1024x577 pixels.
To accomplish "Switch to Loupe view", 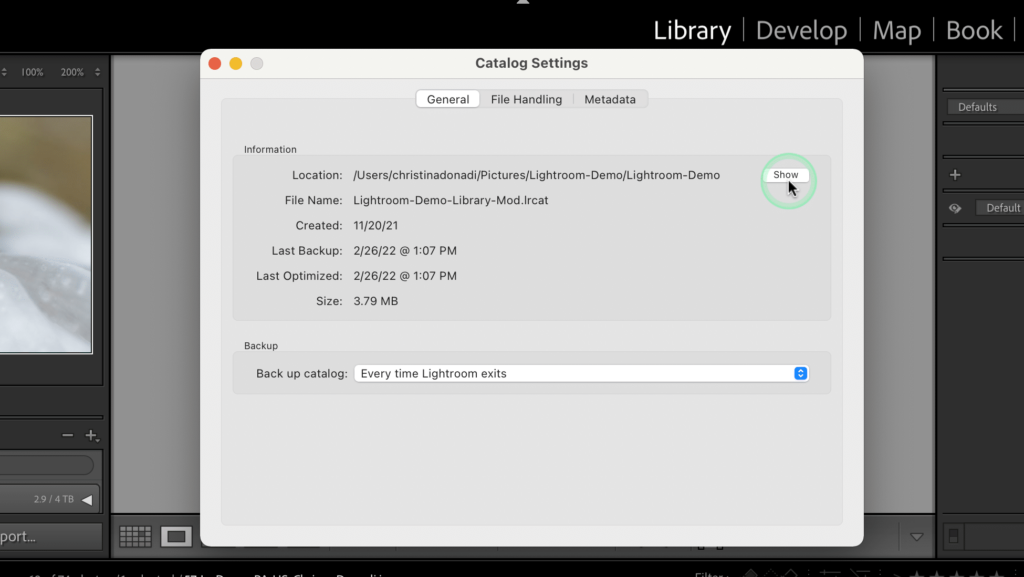I will (x=176, y=536).
